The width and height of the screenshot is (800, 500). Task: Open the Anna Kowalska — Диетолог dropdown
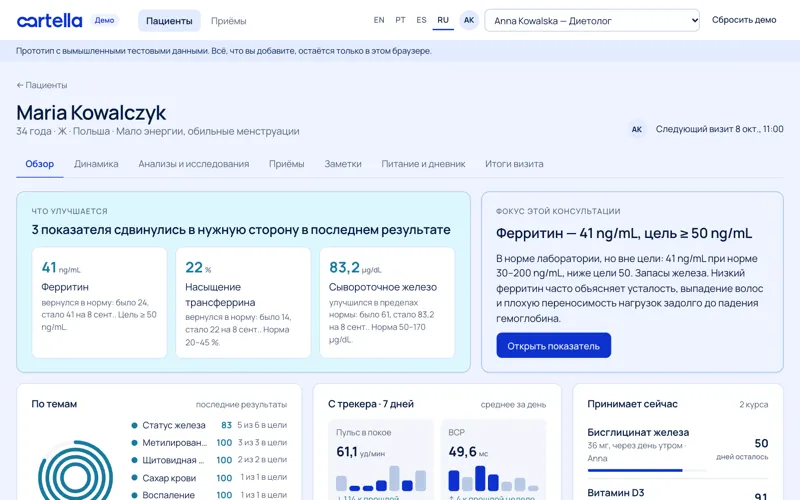[592, 20]
